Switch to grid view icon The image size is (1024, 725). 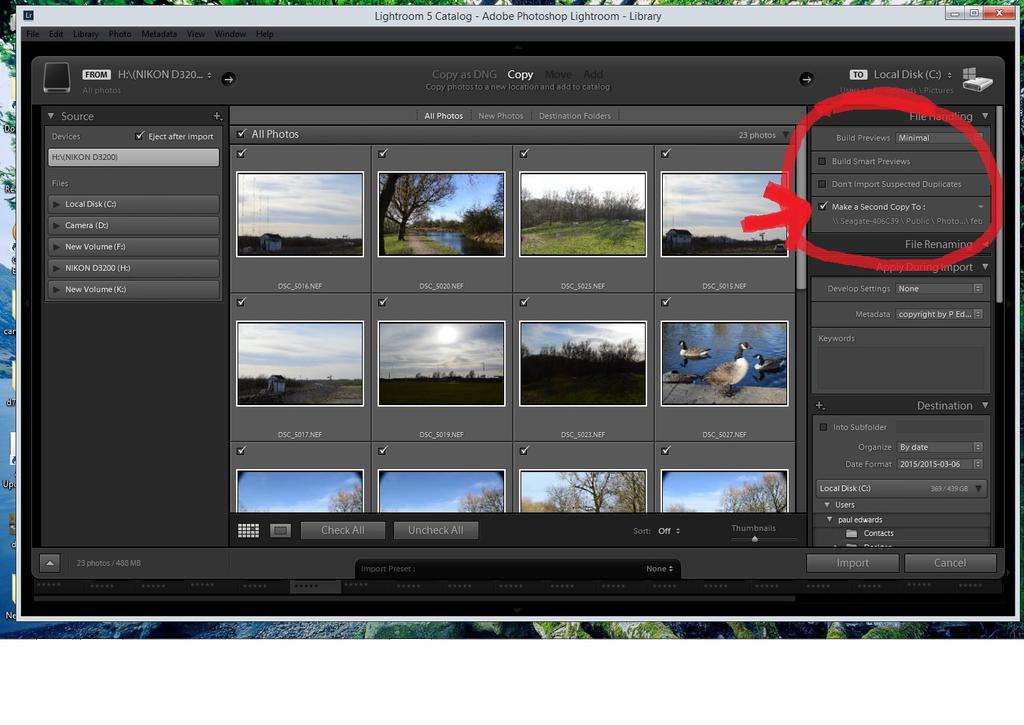pos(248,530)
